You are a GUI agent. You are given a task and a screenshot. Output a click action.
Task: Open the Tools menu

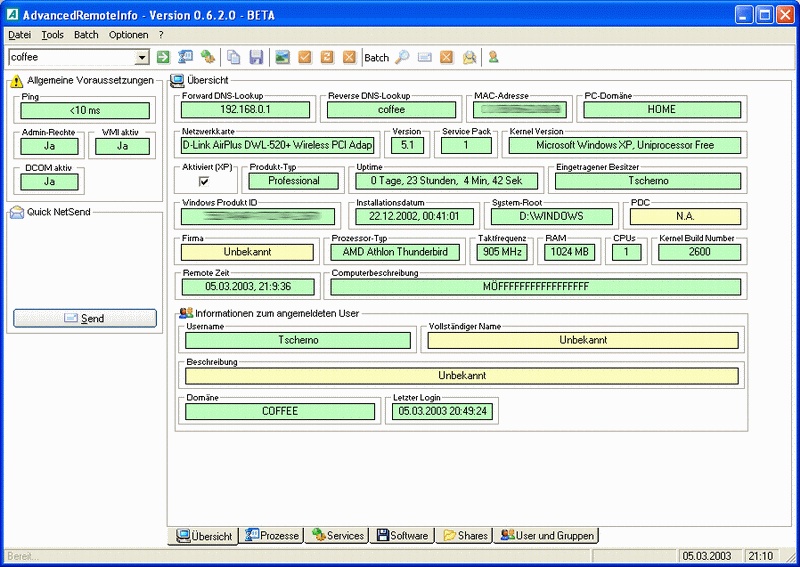pos(53,35)
